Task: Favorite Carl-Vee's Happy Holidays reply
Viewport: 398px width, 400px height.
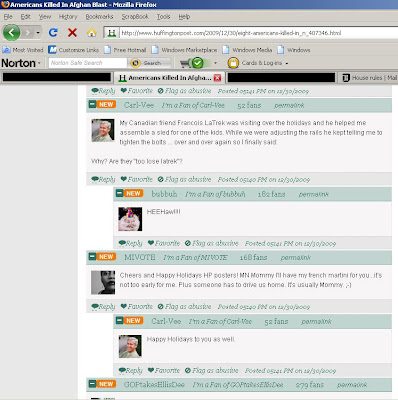Action: point(164,370)
